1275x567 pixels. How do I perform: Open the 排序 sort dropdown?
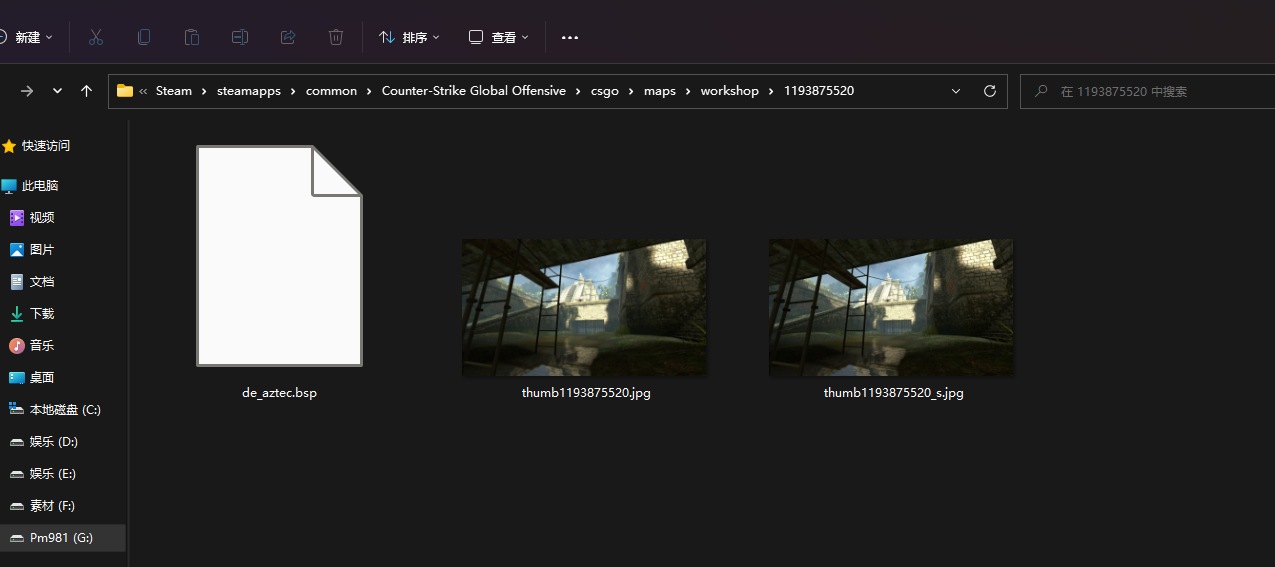(409, 37)
